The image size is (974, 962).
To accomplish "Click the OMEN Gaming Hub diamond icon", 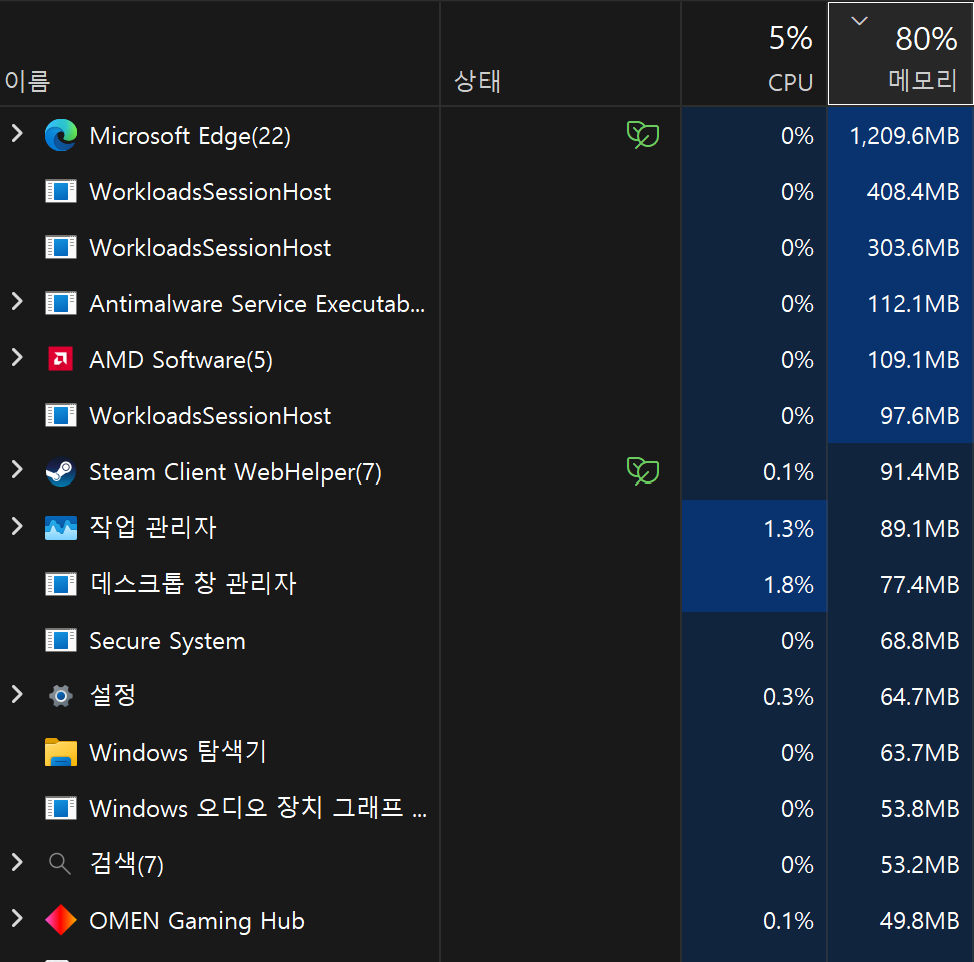I will tap(61, 920).
